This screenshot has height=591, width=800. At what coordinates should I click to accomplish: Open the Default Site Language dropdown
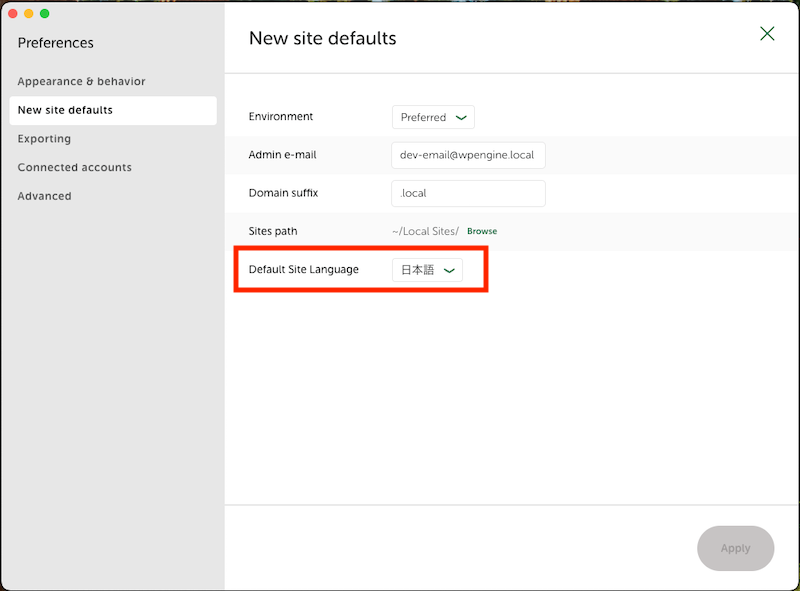pos(426,270)
